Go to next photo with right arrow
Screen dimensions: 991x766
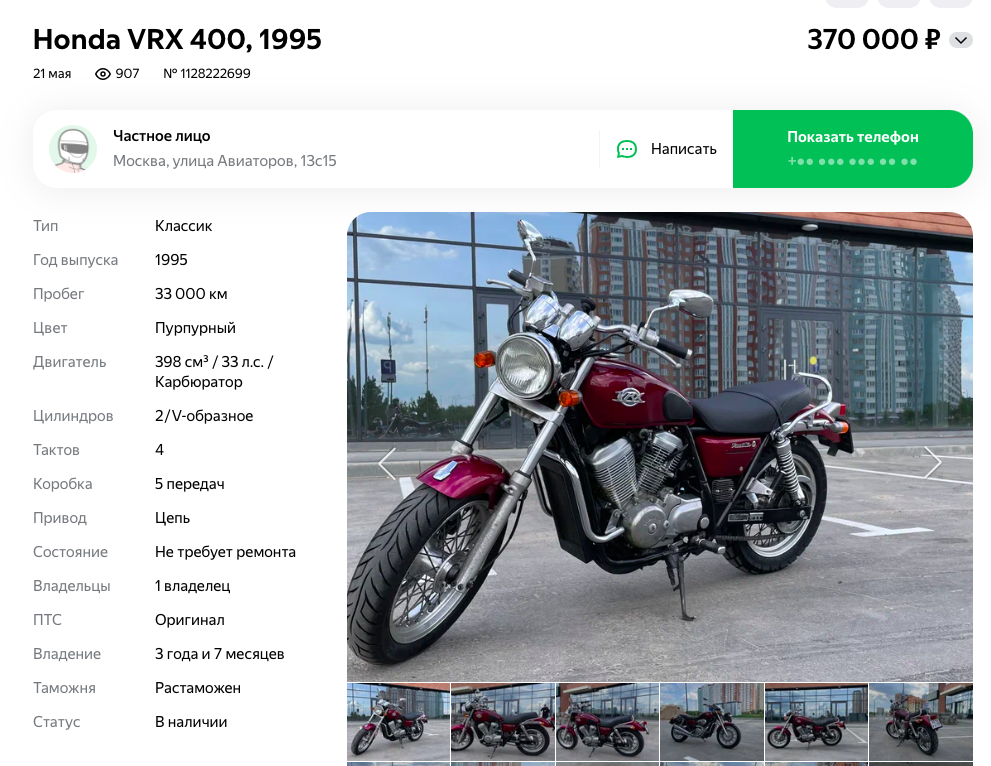(933, 462)
